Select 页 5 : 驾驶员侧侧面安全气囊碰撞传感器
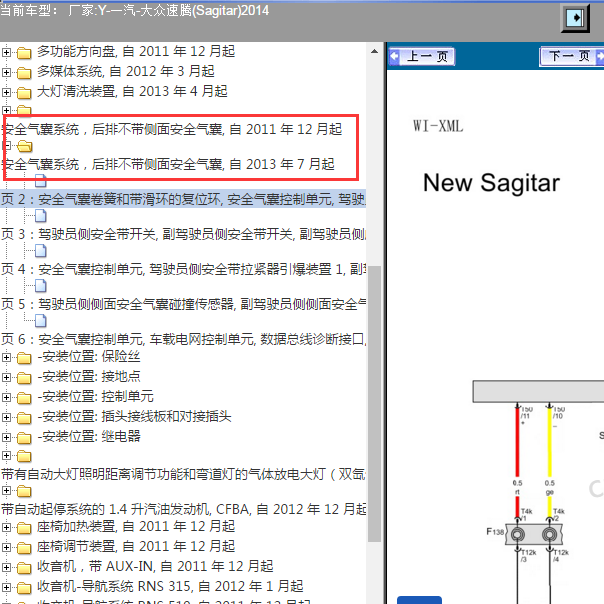 tap(183, 304)
